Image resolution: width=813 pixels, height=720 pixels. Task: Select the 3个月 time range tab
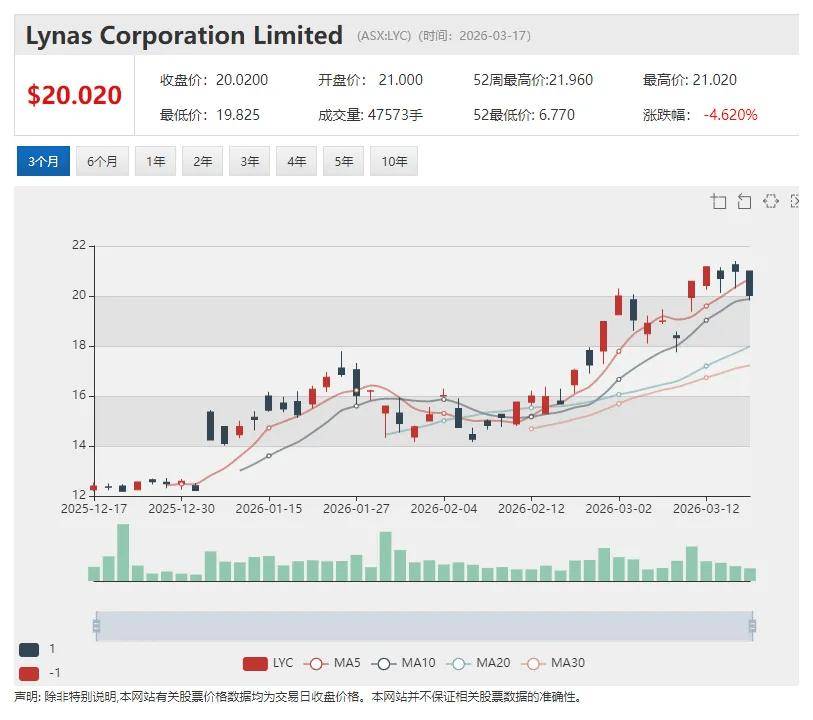point(43,161)
